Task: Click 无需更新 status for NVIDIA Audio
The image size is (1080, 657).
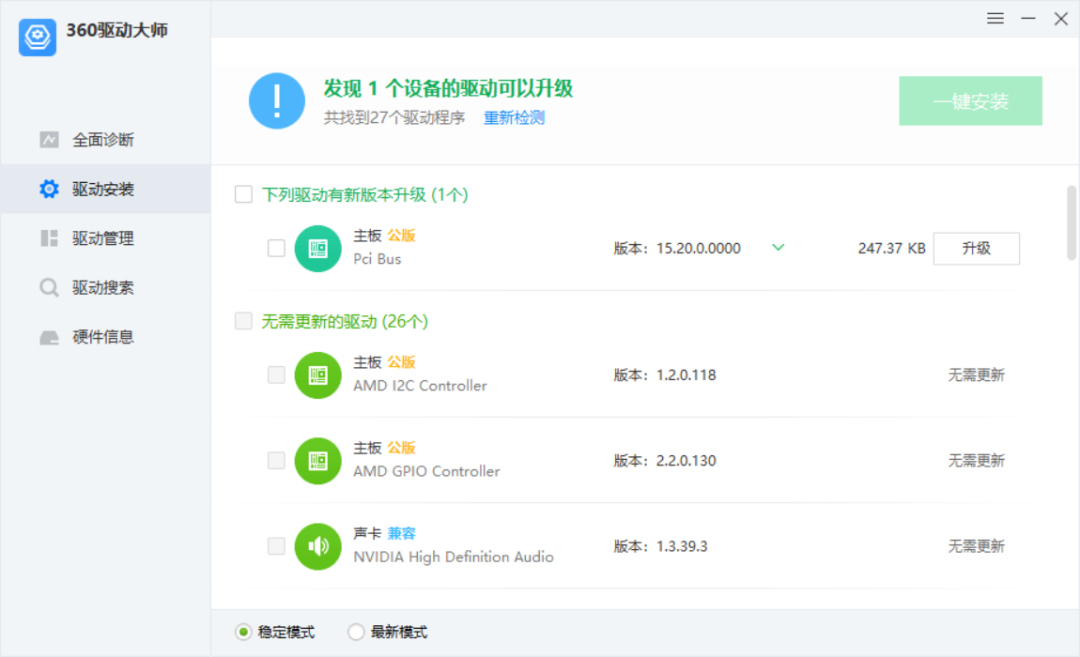Action: [x=976, y=546]
